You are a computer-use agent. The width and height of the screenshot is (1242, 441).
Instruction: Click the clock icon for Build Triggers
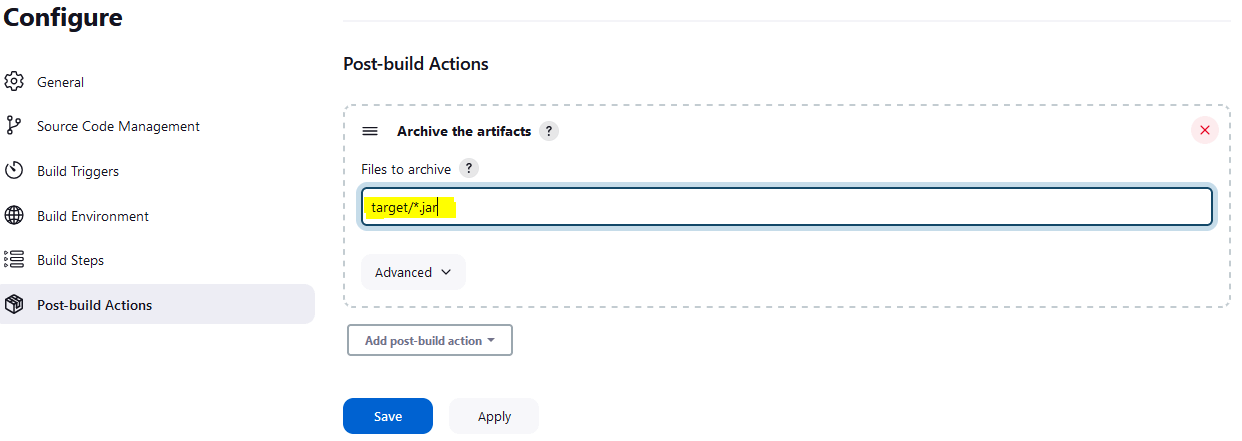click(14, 171)
